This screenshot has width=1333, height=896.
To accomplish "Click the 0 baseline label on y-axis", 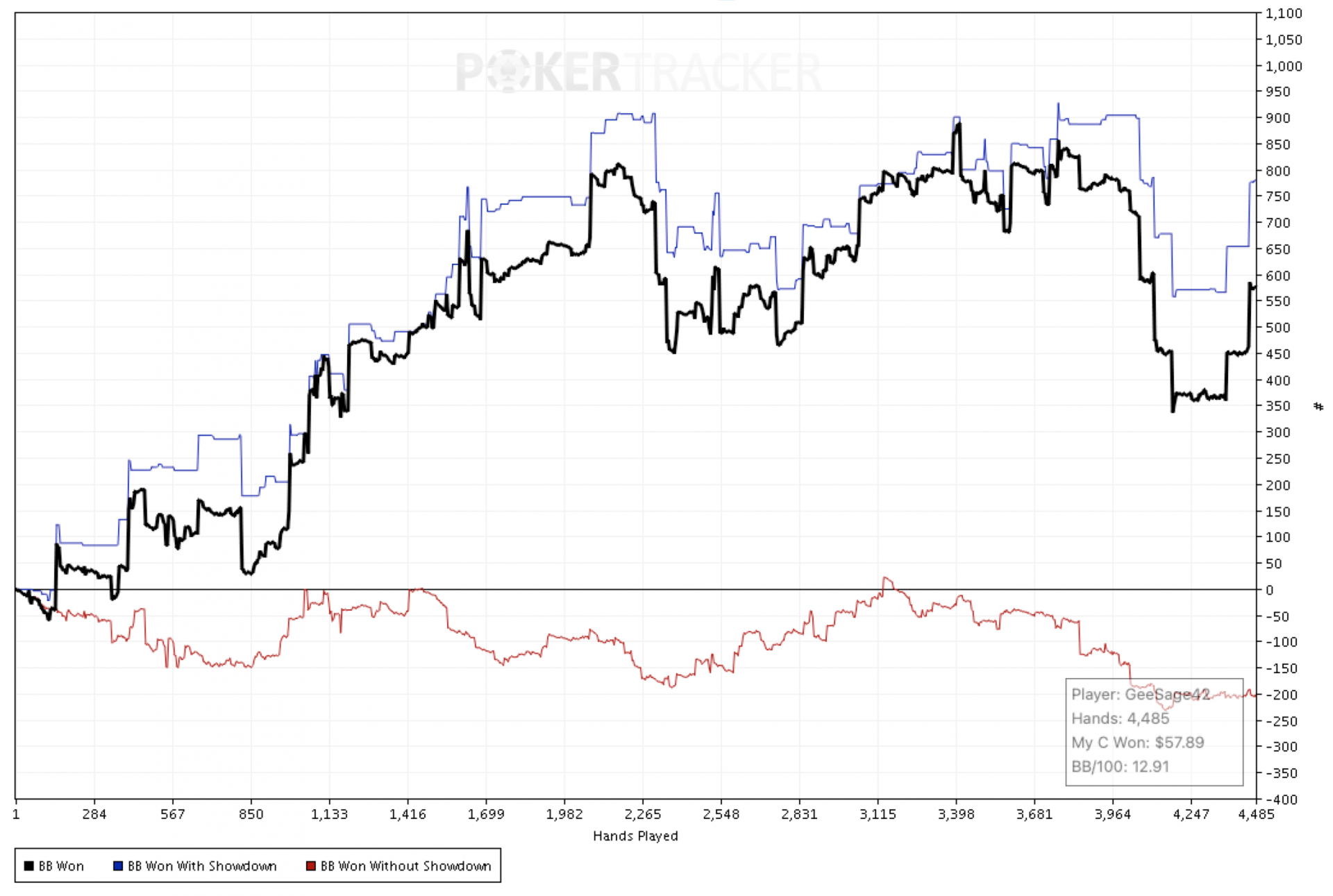I will (x=1270, y=590).
